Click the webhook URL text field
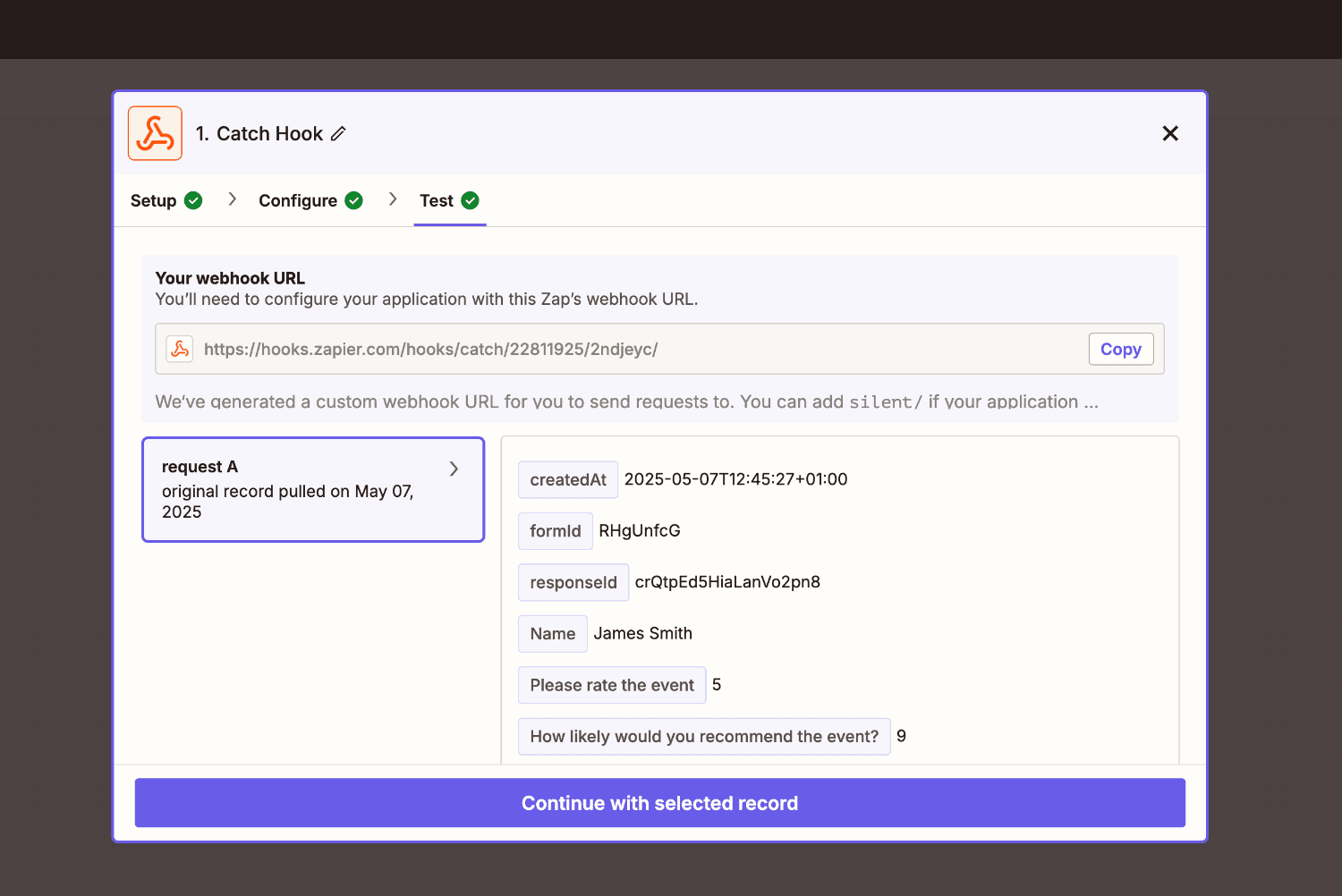Screen dimensions: 1342x896 (x=659, y=349)
